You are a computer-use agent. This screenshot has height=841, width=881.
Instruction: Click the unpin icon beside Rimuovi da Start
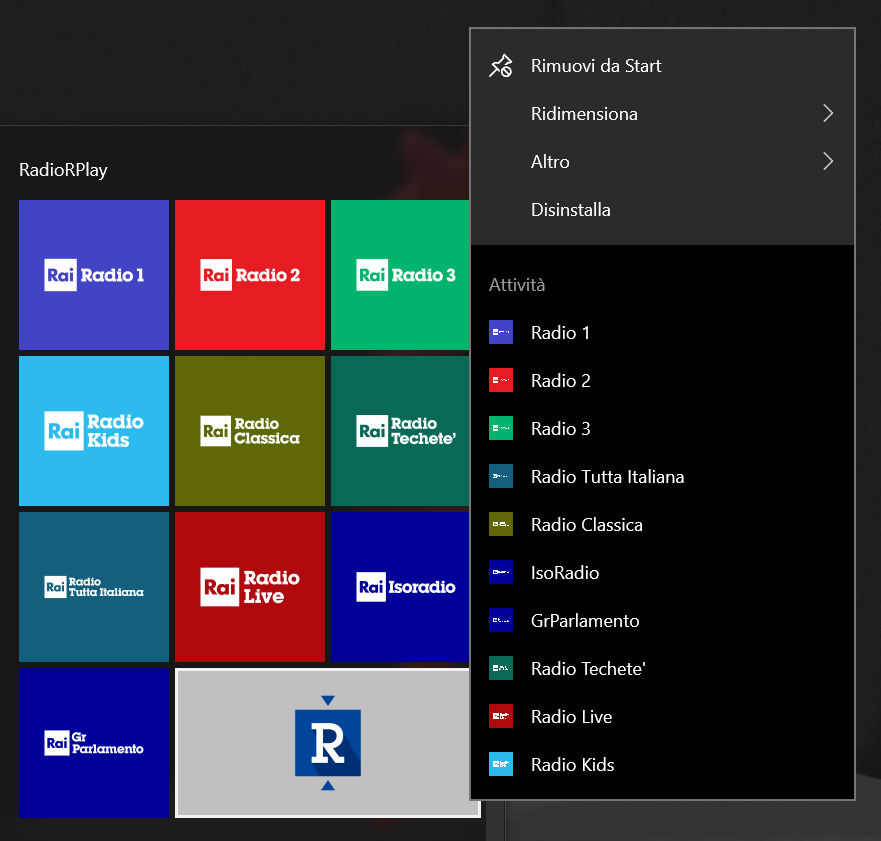(x=501, y=66)
